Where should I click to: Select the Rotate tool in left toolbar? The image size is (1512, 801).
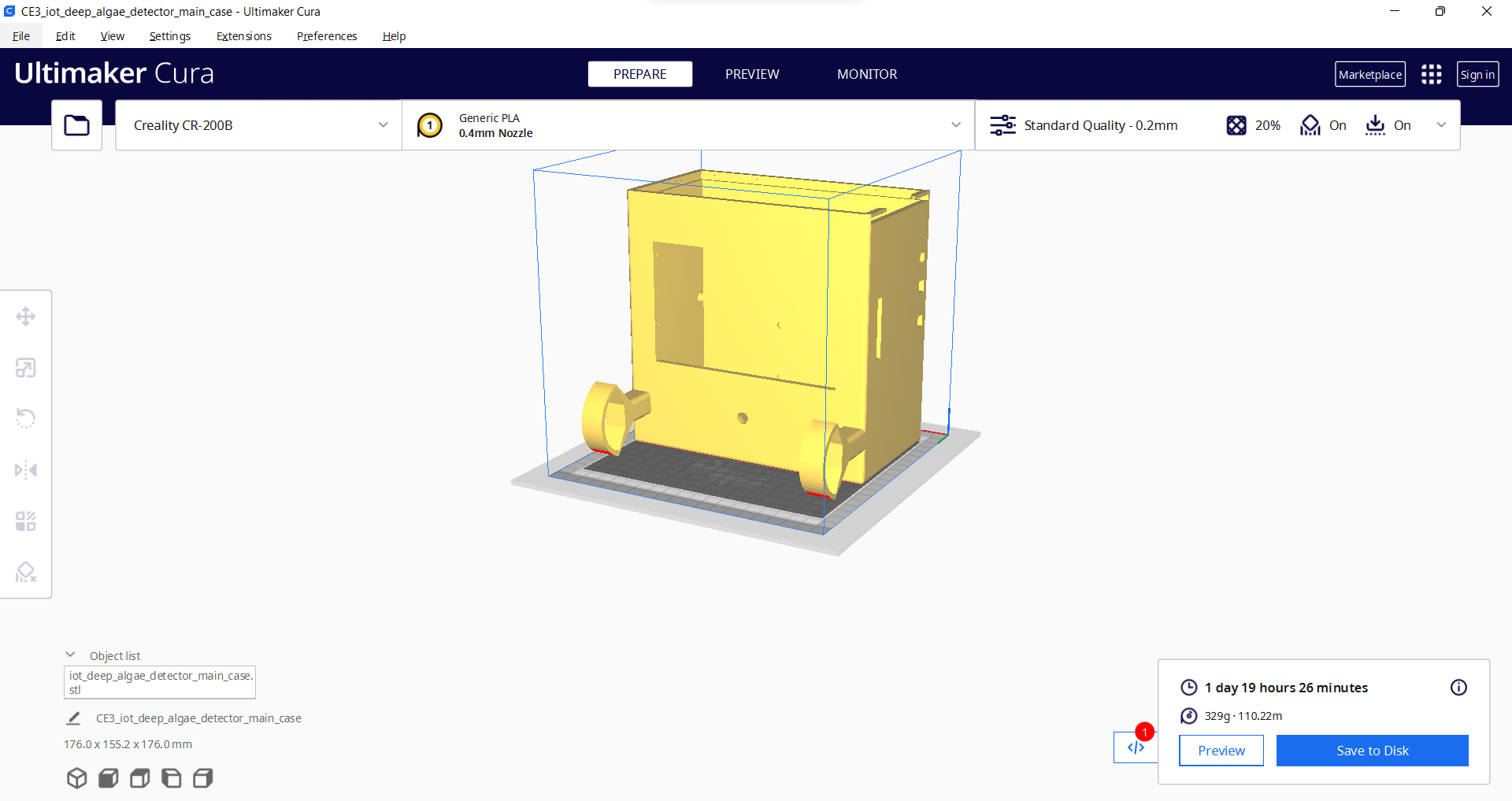pyautogui.click(x=26, y=418)
